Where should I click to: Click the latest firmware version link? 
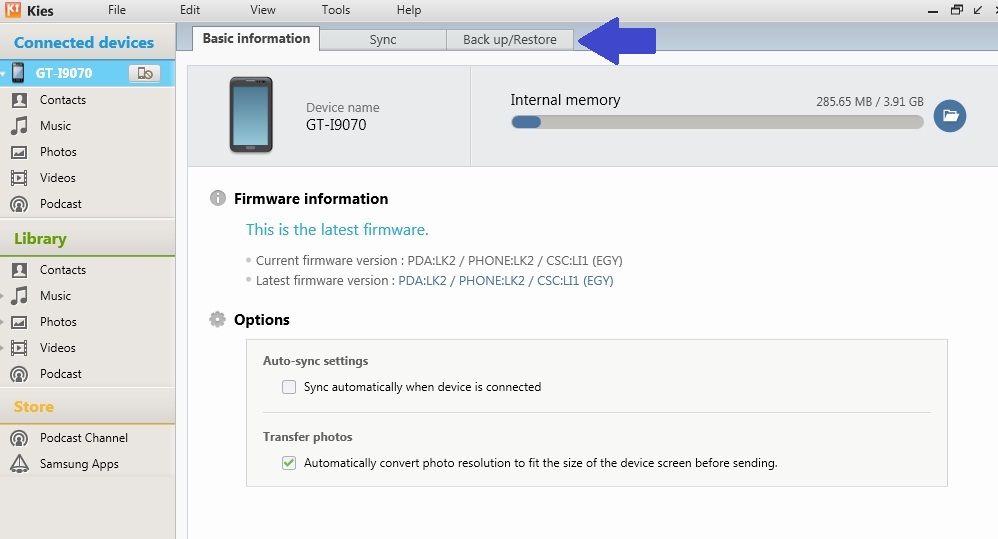pyautogui.click(x=505, y=281)
